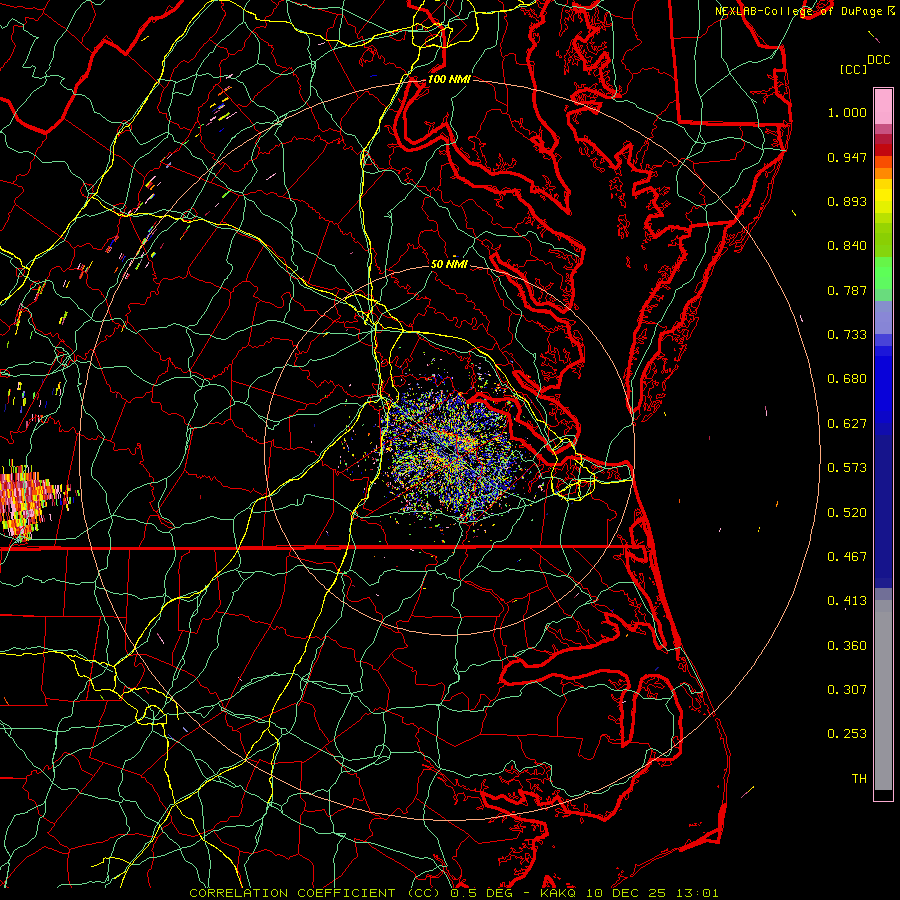Select the red swatch on the color bar
Screen dimensions: 900x900
click(883, 149)
